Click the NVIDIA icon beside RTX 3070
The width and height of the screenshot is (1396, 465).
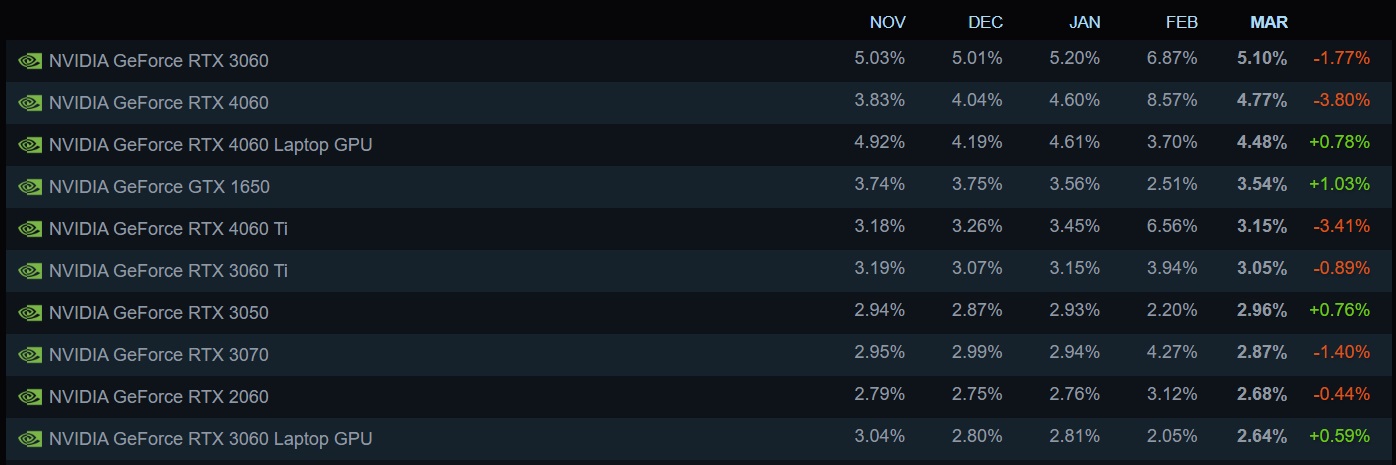click(30, 355)
